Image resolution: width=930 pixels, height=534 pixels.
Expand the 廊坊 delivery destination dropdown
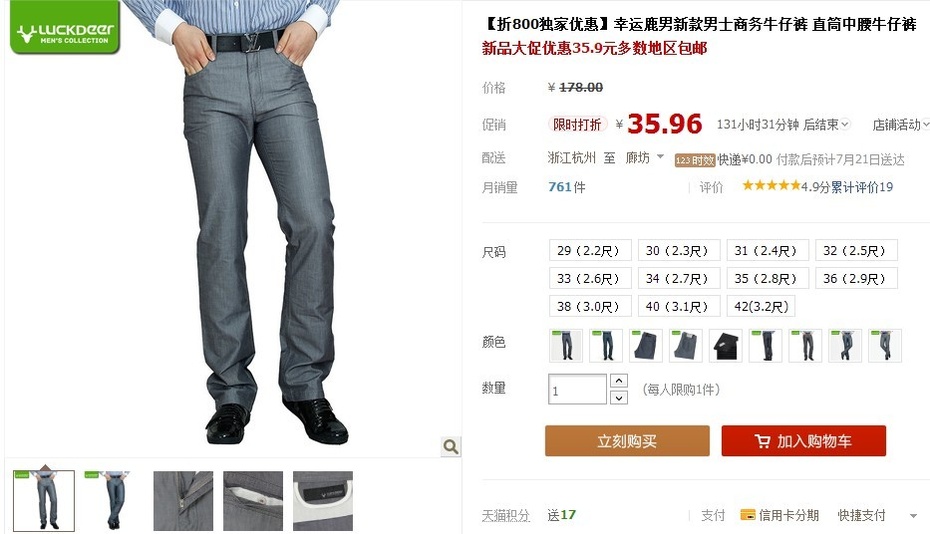(660, 157)
